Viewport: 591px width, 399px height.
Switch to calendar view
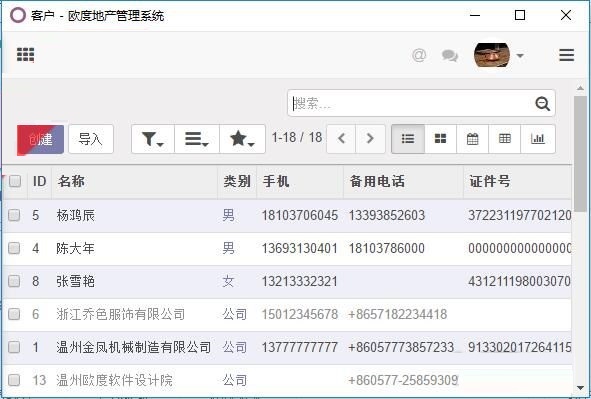pos(472,139)
